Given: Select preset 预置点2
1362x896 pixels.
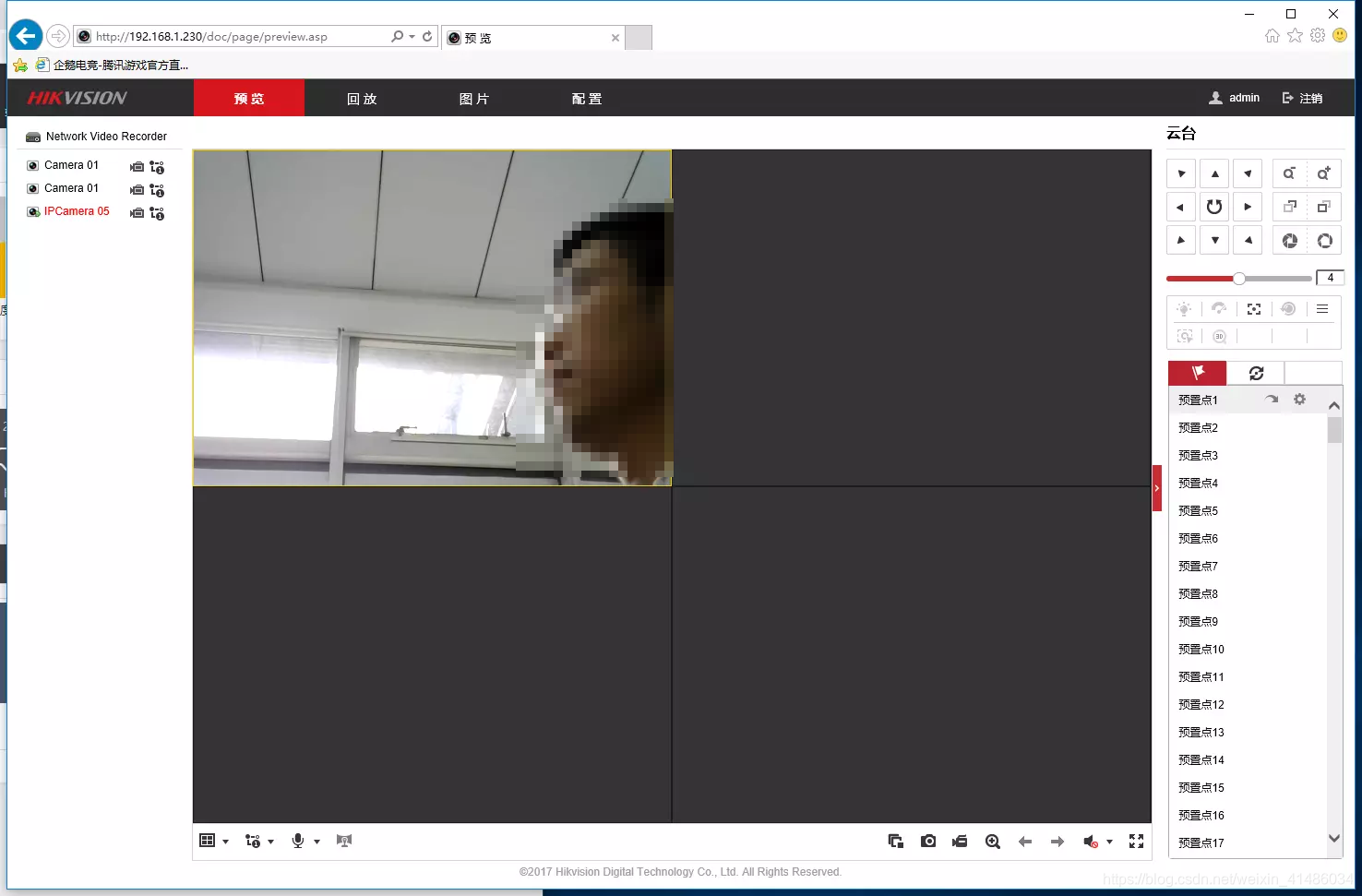Looking at the screenshot, I should (1248, 427).
